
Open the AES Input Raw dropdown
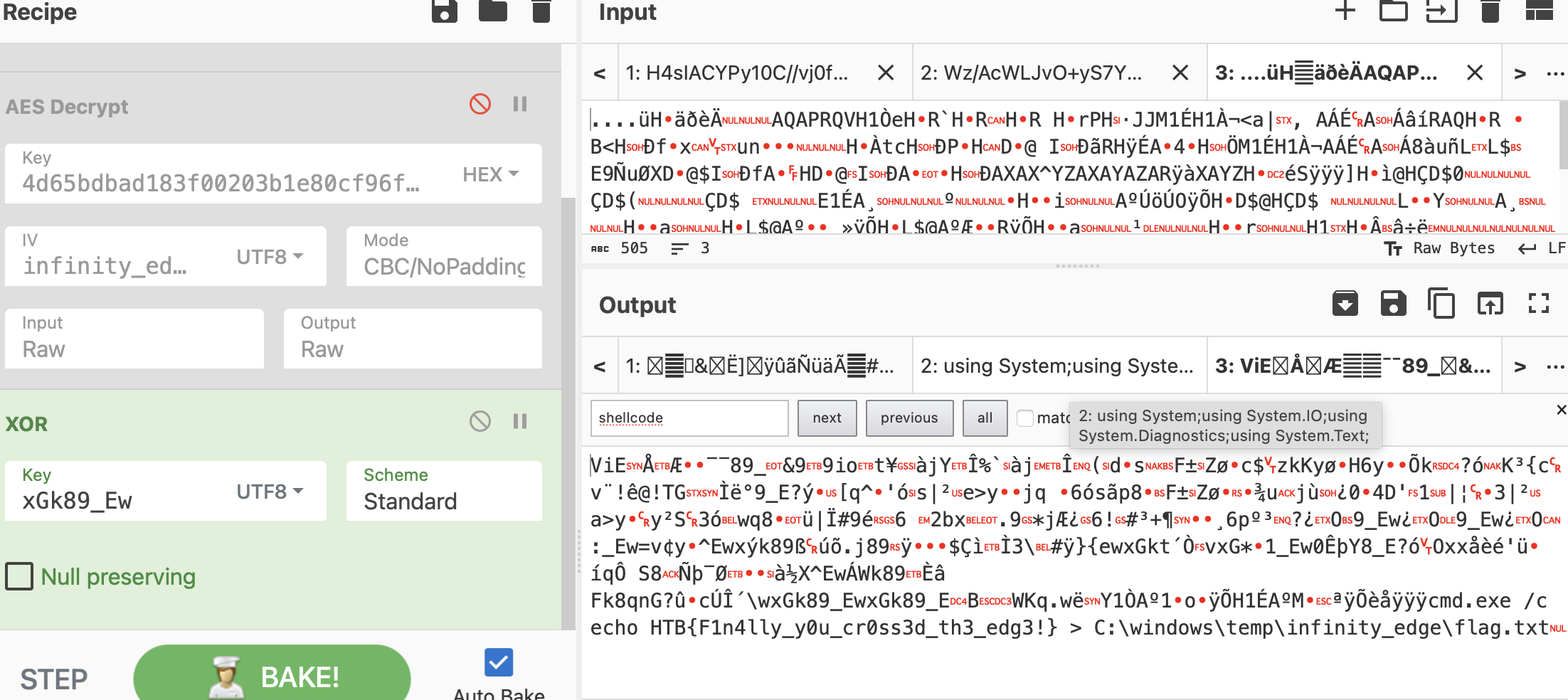(134, 339)
